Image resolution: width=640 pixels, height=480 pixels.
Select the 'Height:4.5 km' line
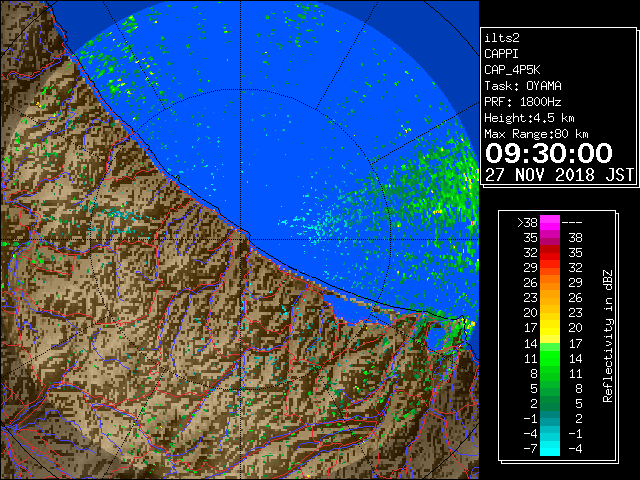[x=529, y=118]
